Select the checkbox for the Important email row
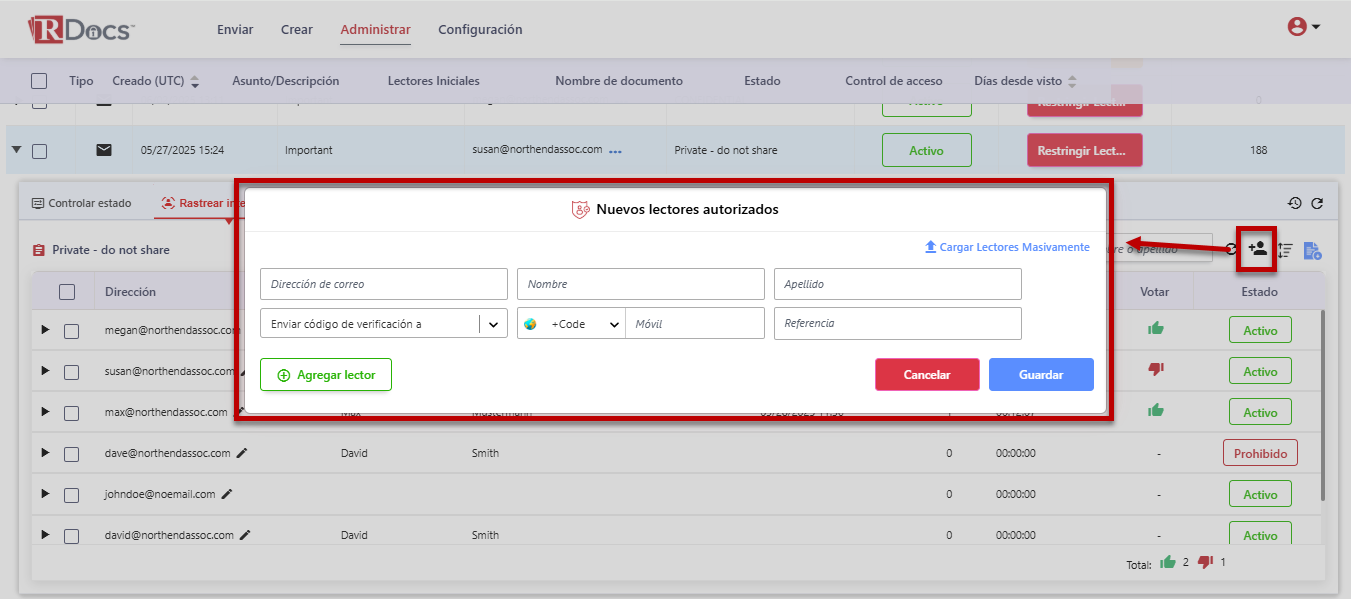Viewport: 1351px width, 599px height. click(40, 151)
